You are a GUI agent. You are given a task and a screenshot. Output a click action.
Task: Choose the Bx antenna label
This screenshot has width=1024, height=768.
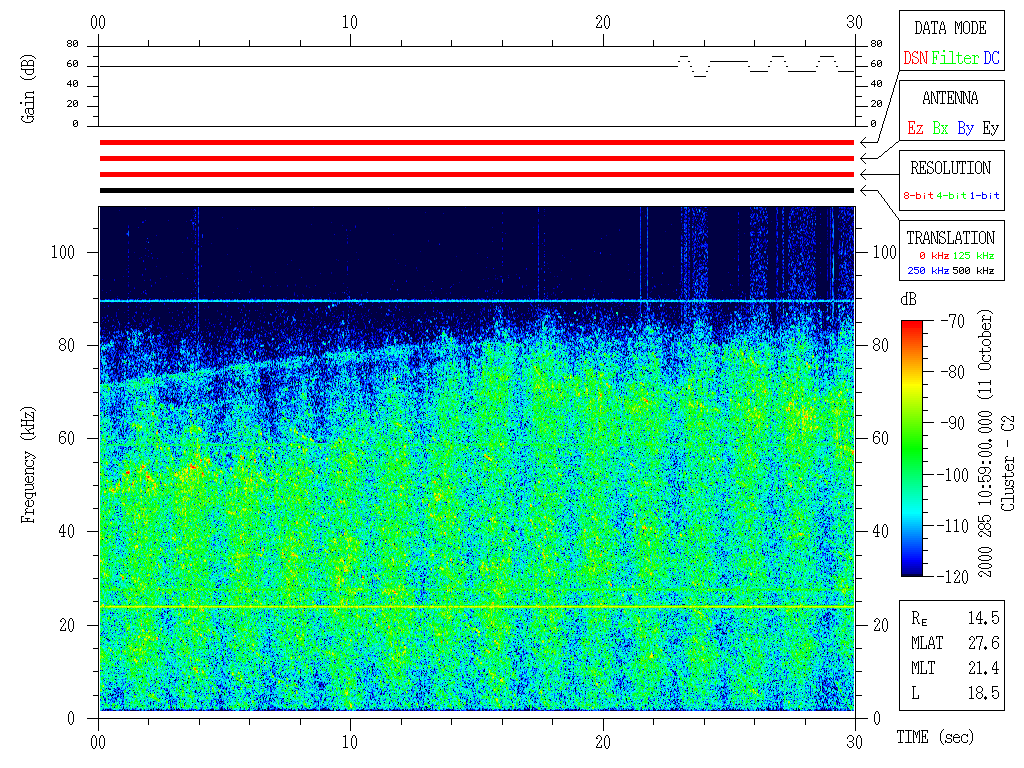[x=940, y=128]
